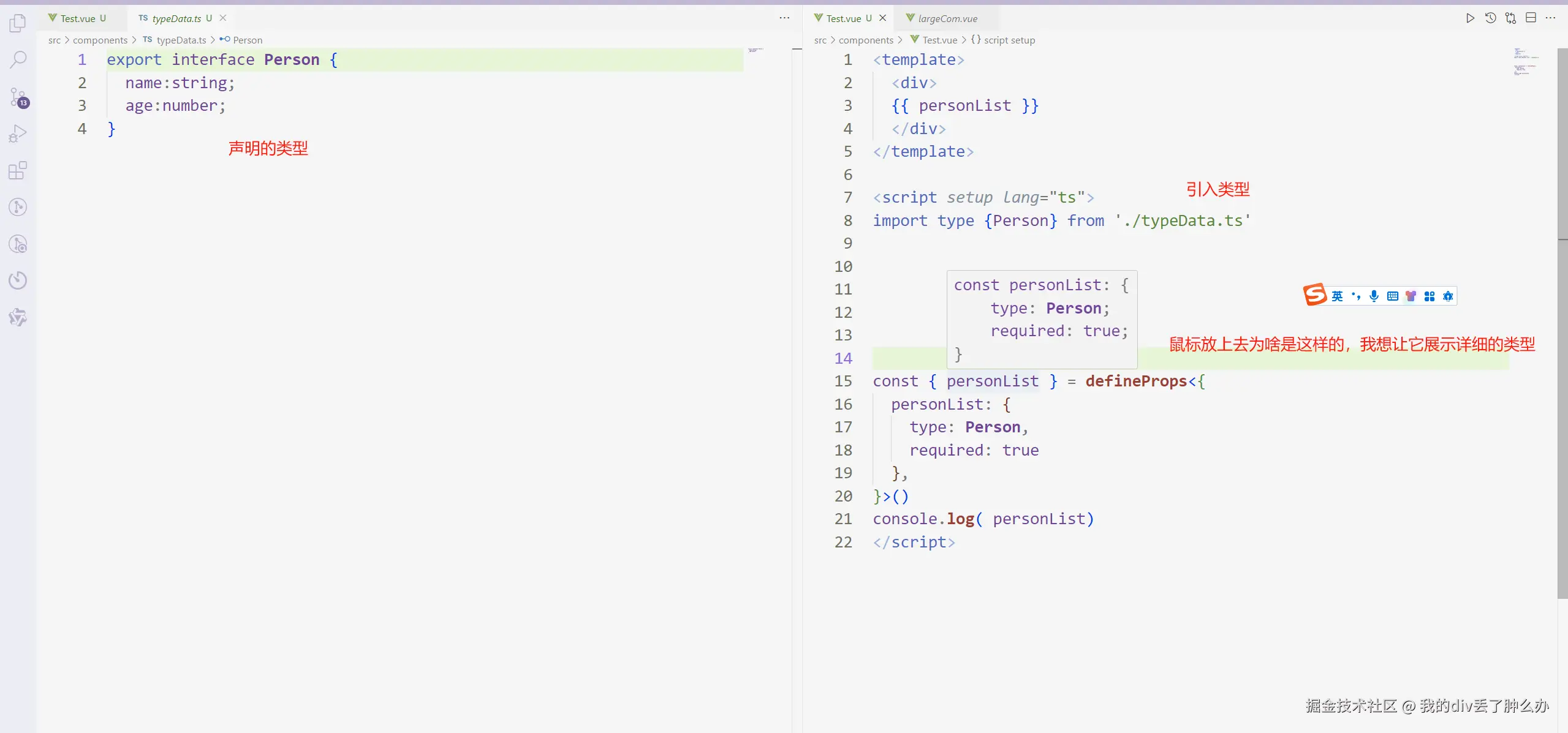The image size is (1568, 733).
Task: Close the typeData.ts tab
Action: point(223,18)
